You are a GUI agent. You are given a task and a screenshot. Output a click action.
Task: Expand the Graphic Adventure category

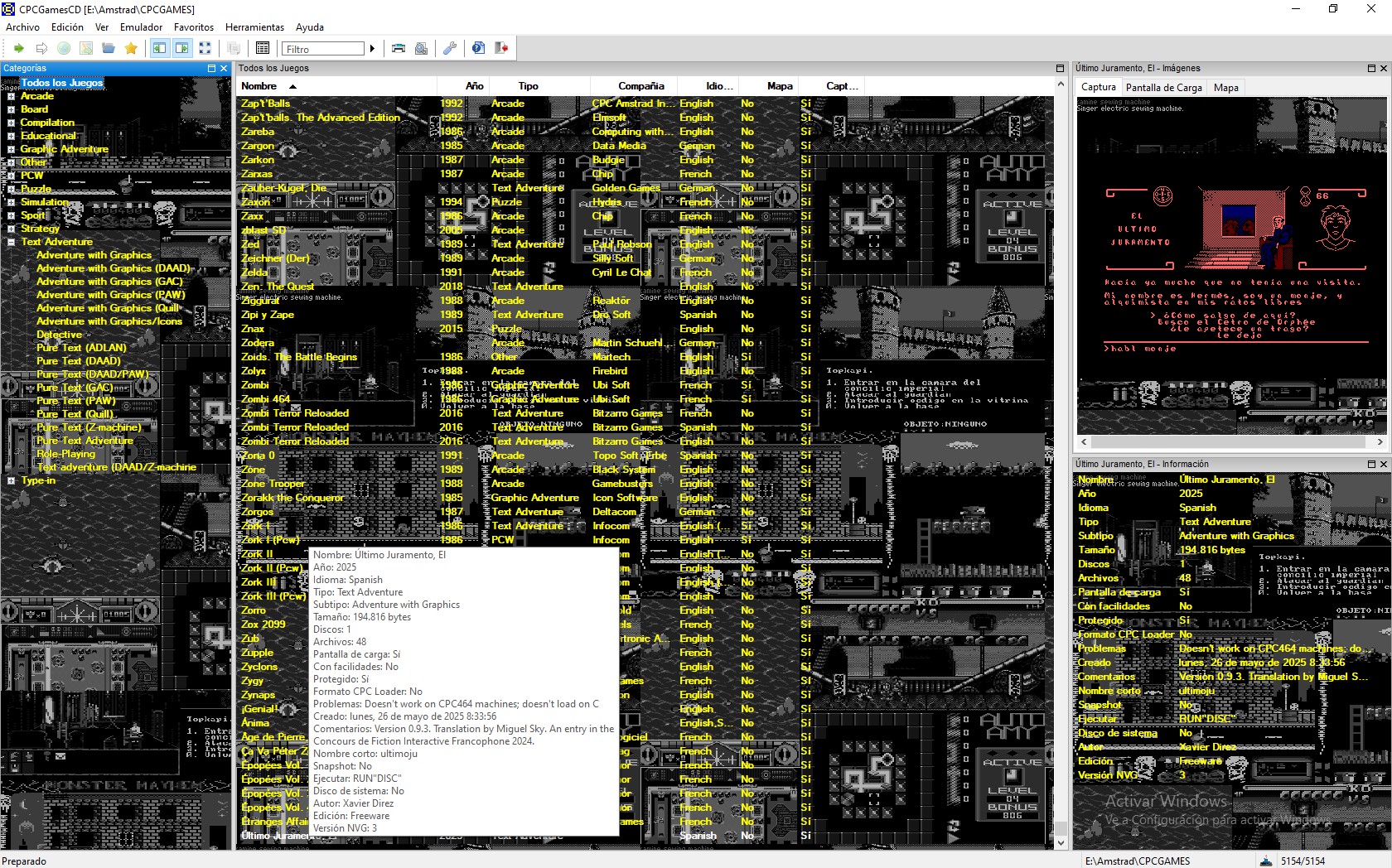11,149
